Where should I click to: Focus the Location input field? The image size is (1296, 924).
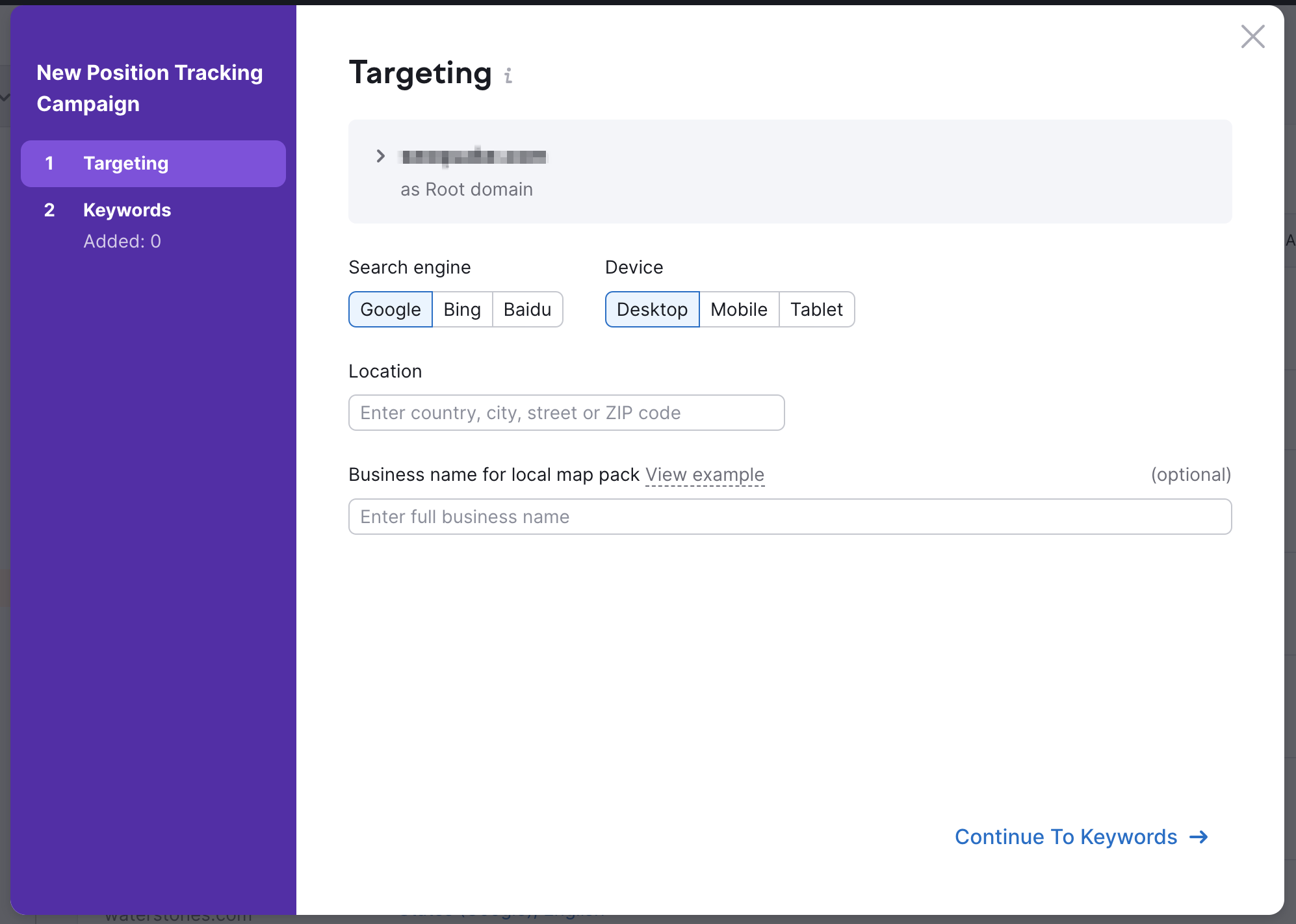(566, 413)
